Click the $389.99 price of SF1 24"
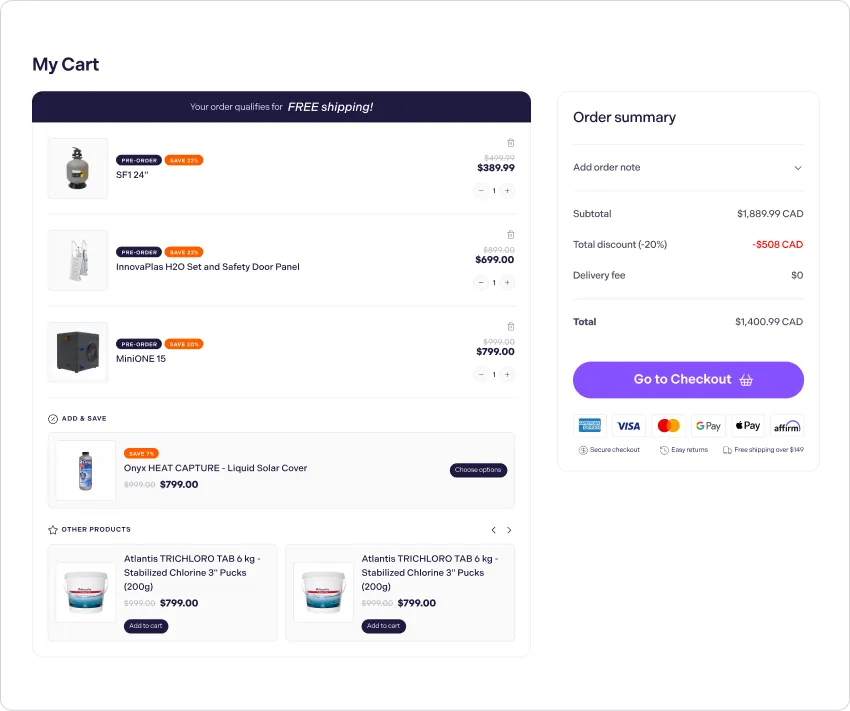 495,167
